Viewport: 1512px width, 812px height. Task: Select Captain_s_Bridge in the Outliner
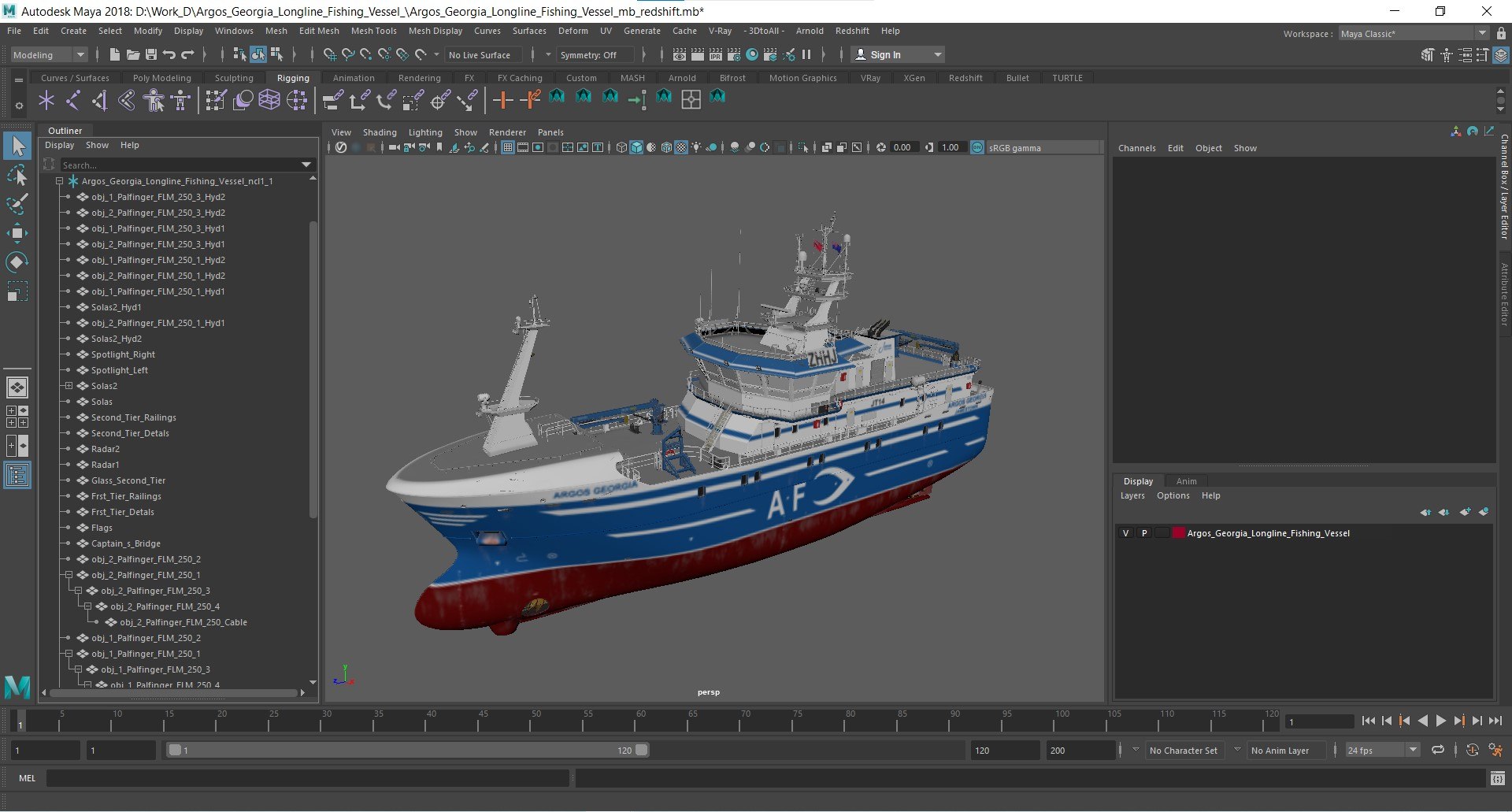[x=126, y=543]
